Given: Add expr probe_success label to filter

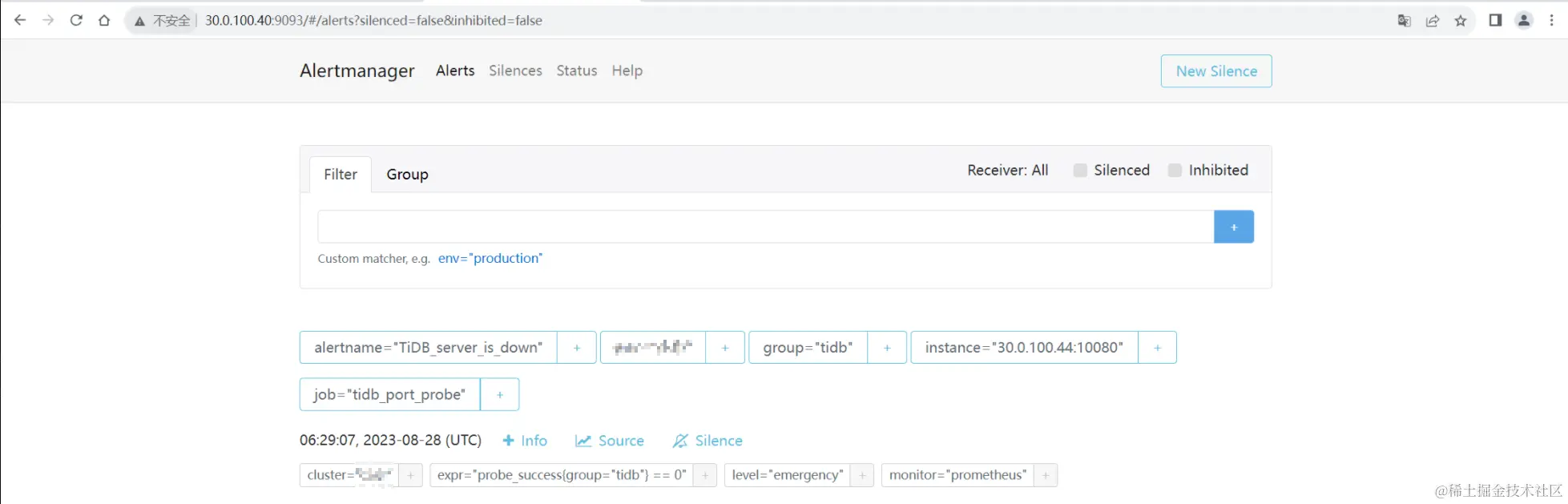Looking at the screenshot, I should coord(705,475).
